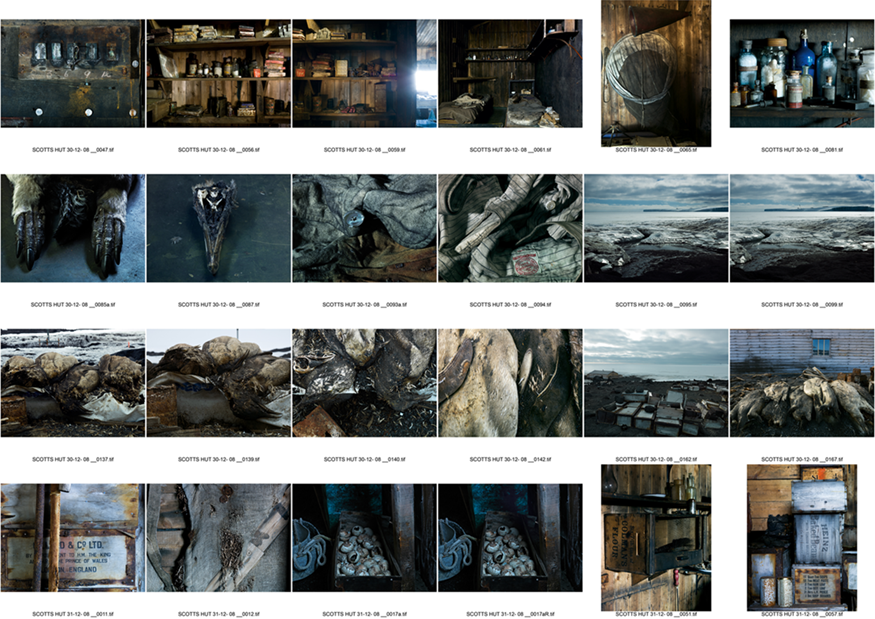Click filename label SCOTTS HUT 30-12-08 0162
875x619 pixels.
click(x=656, y=459)
